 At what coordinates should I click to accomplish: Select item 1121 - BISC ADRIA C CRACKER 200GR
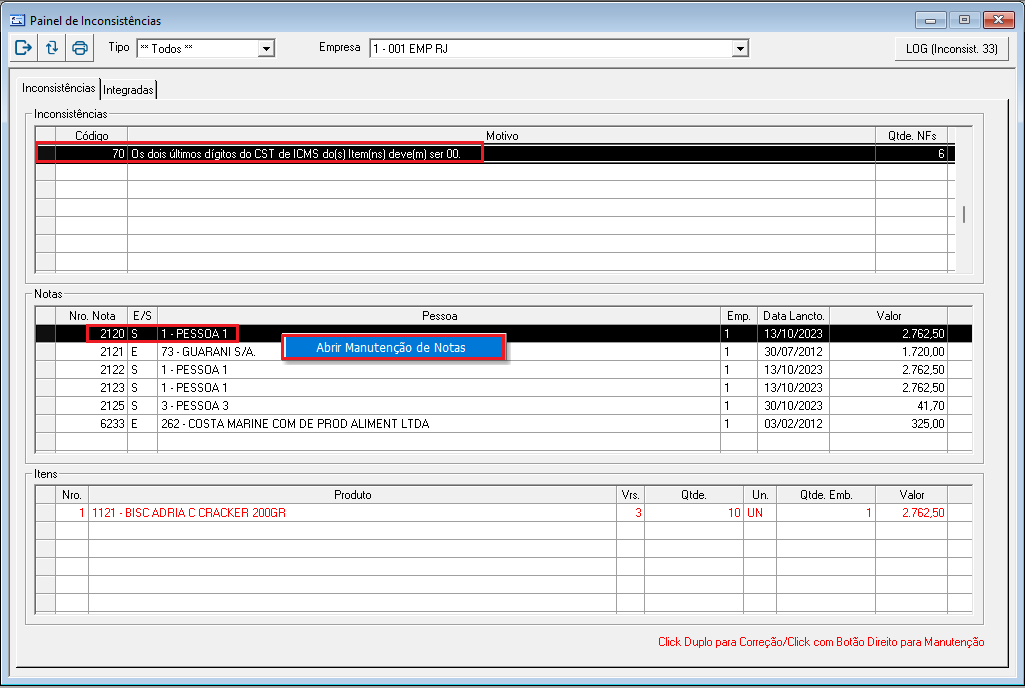[503, 513]
